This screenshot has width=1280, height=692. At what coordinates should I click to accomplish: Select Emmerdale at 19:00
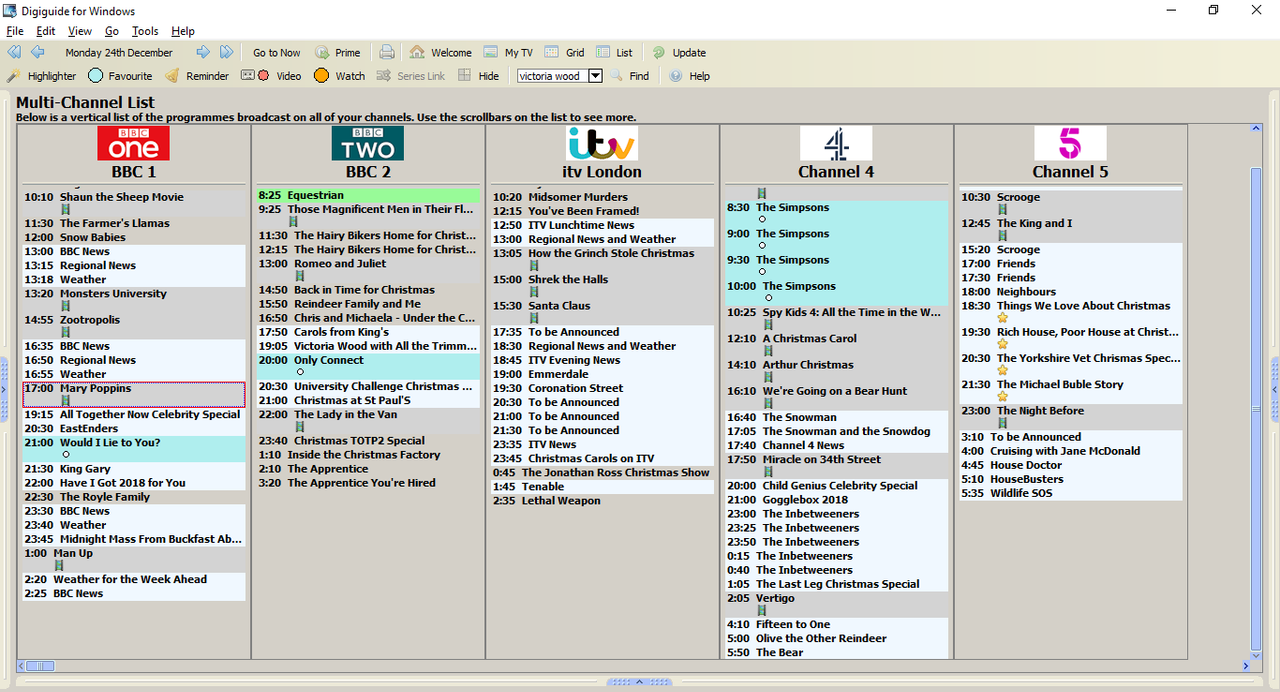point(603,374)
